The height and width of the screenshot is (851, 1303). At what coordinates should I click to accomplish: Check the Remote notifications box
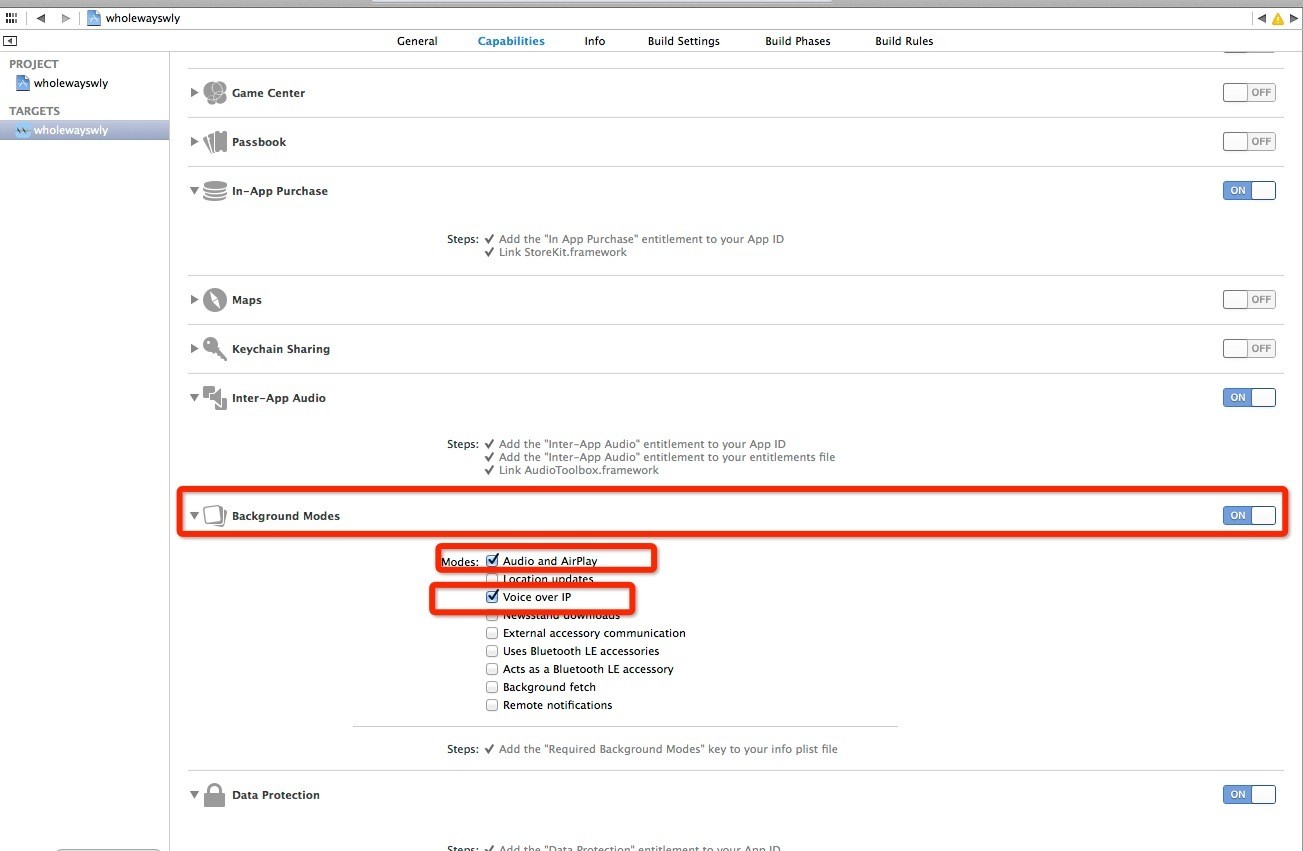tap(492, 705)
